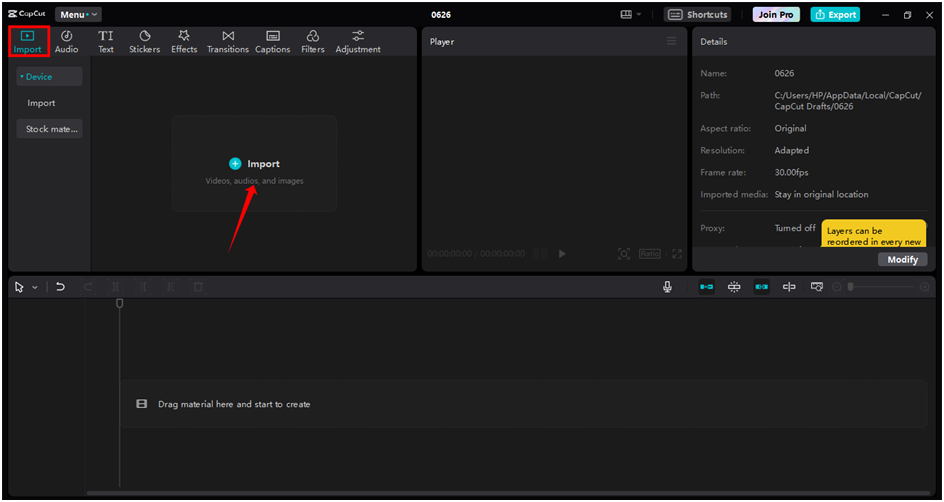Screen dimensions: 944x502
Task: Click the timeline horizontal scrollbar
Action: click(x=509, y=493)
